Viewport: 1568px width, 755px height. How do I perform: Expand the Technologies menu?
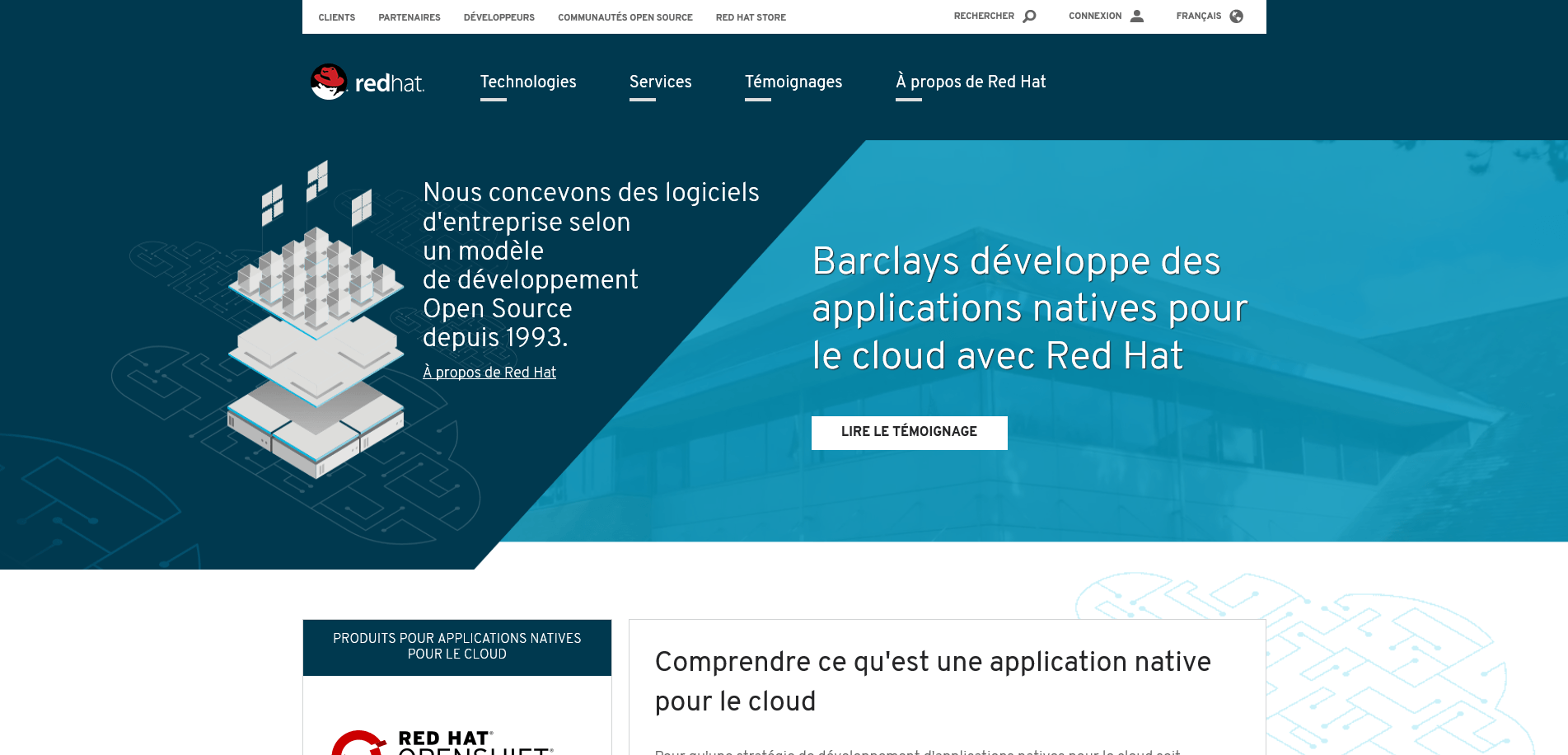pyautogui.click(x=528, y=82)
